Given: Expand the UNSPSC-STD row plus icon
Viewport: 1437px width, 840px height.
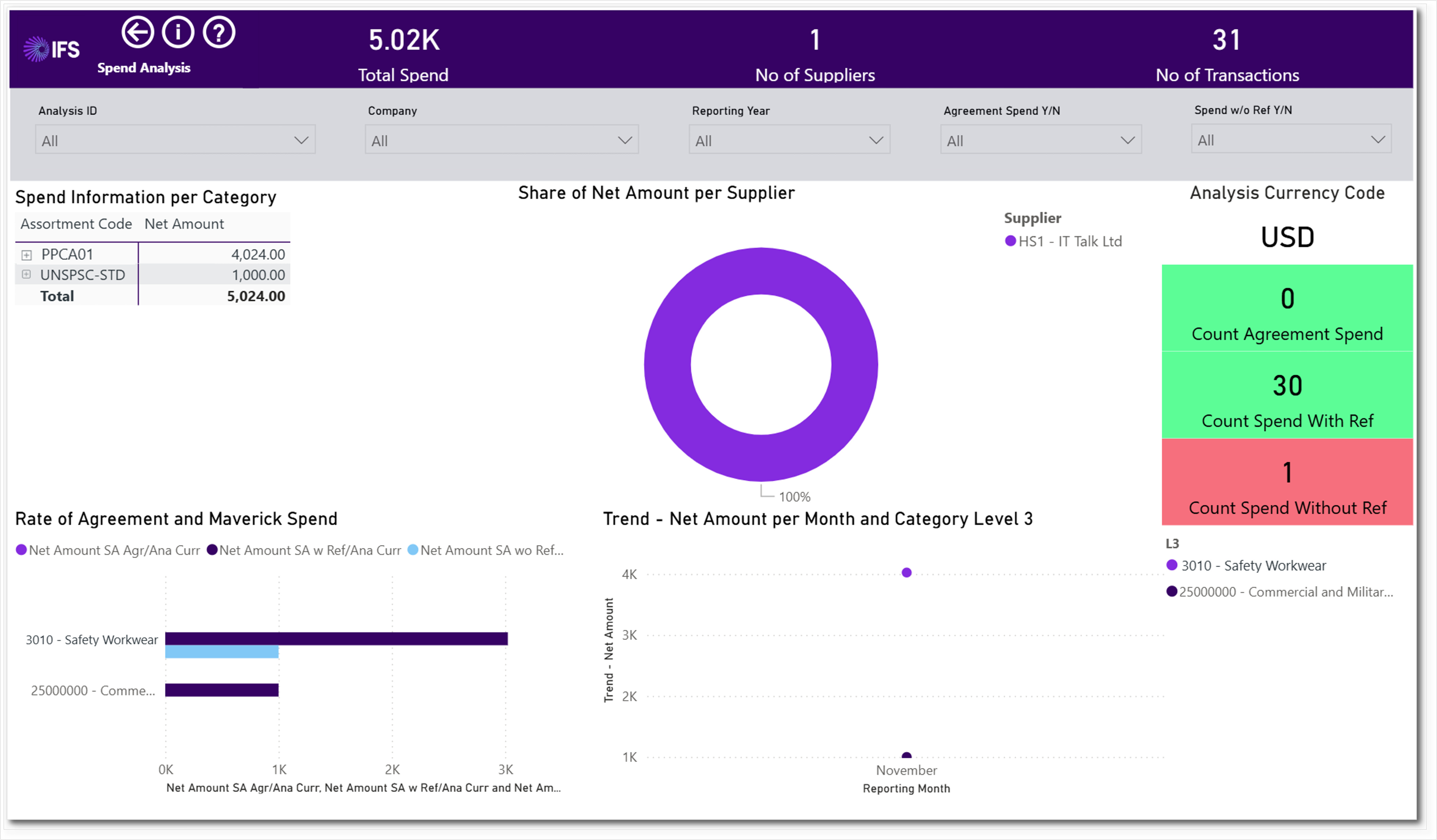Looking at the screenshot, I should click(x=26, y=275).
